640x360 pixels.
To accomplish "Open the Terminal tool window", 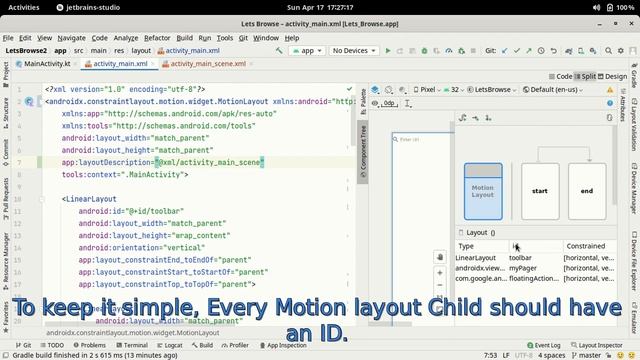I will 132,345.
